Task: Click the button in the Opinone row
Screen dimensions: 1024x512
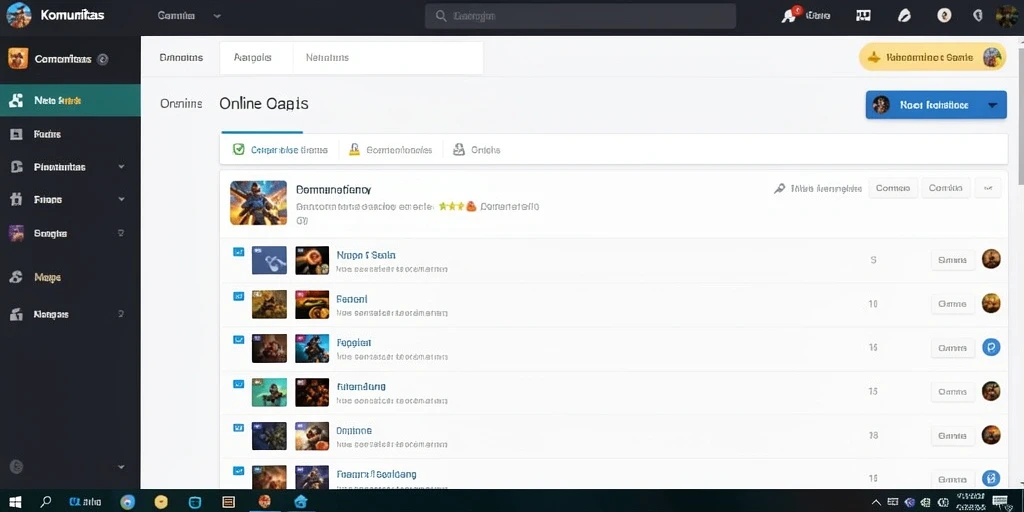Action: tap(952, 436)
